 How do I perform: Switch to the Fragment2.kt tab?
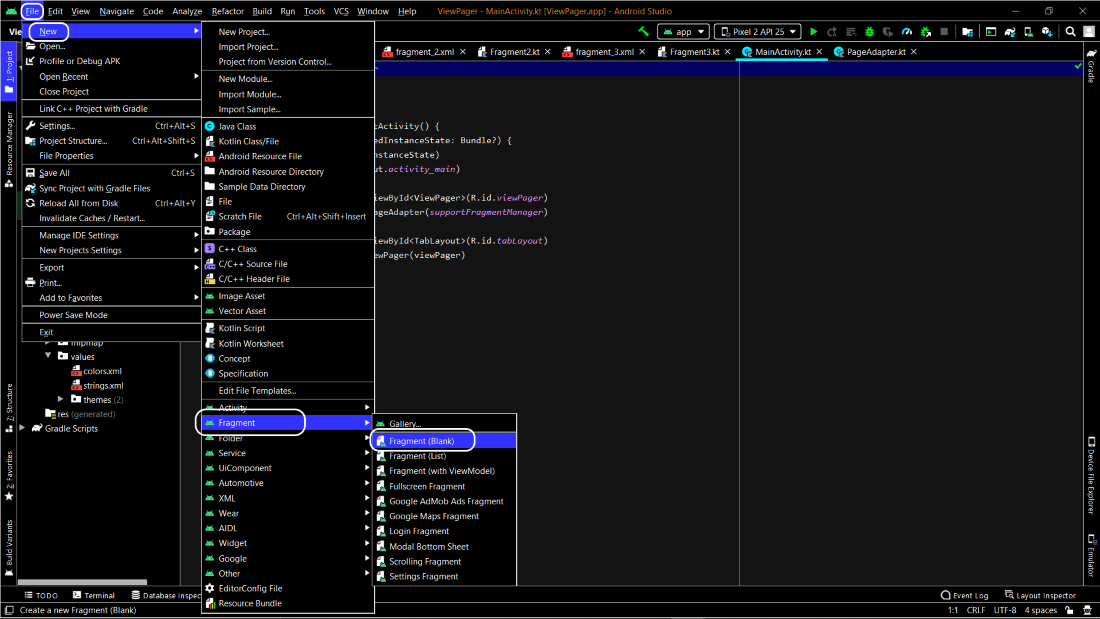(514, 52)
